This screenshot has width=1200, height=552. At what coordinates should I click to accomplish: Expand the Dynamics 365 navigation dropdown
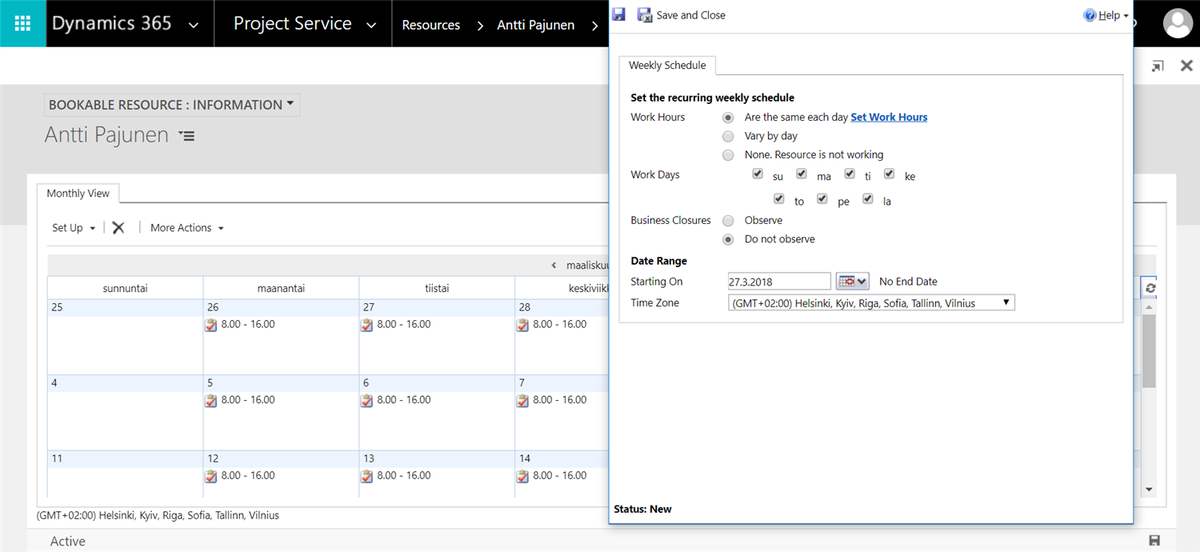pyautogui.click(x=193, y=25)
